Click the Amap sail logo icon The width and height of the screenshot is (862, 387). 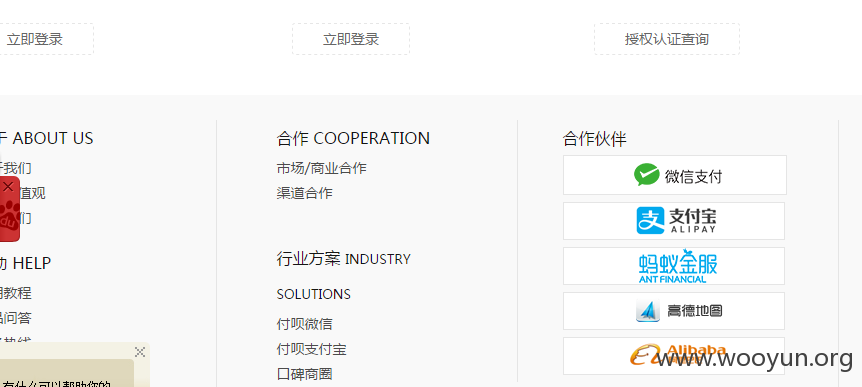(x=648, y=311)
